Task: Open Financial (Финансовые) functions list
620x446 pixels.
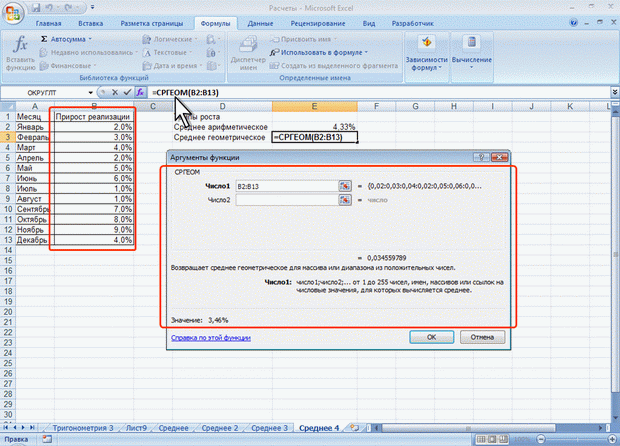Action: click(68, 66)
